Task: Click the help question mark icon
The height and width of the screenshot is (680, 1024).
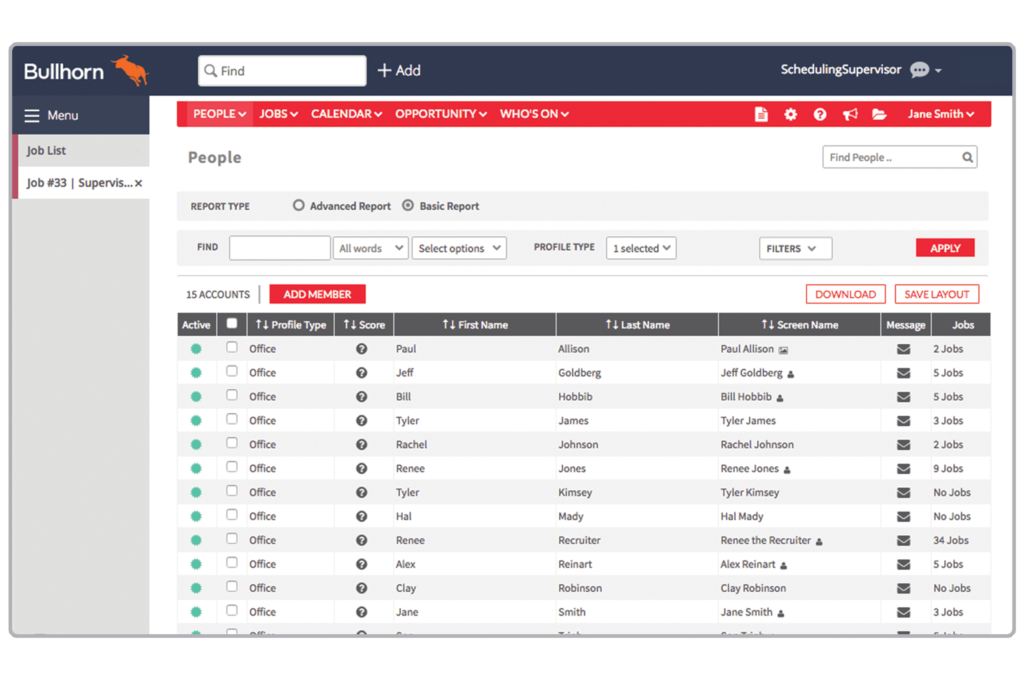Action: 820,114
